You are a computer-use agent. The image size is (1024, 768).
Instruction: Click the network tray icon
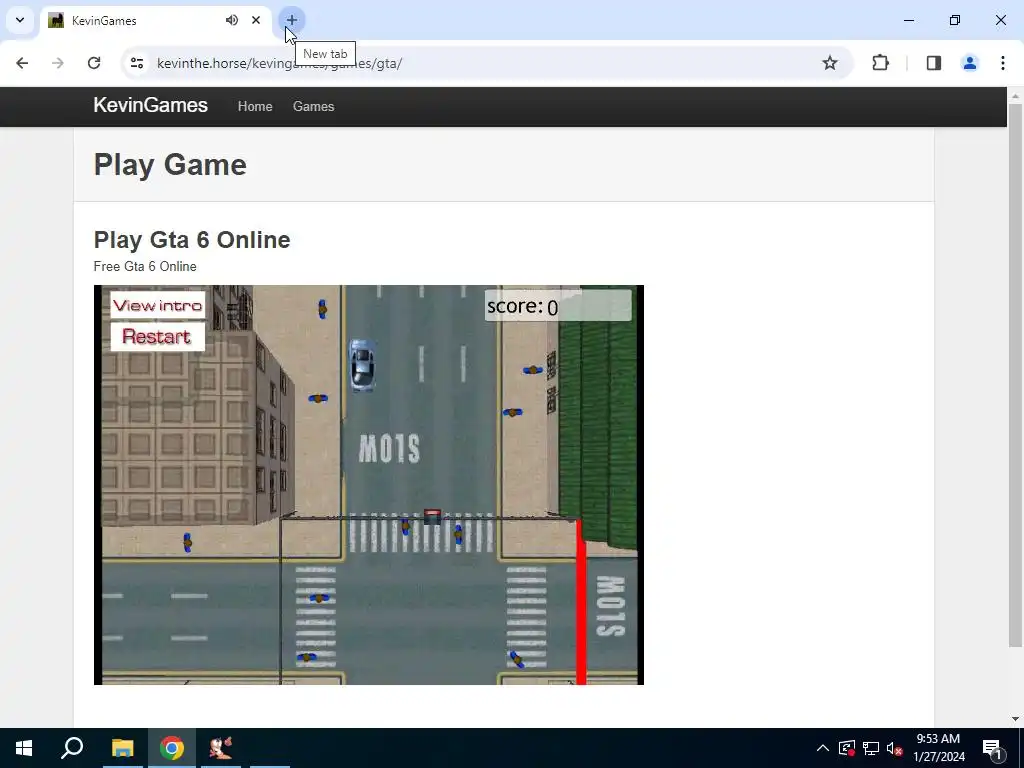[x=871, y=748]
